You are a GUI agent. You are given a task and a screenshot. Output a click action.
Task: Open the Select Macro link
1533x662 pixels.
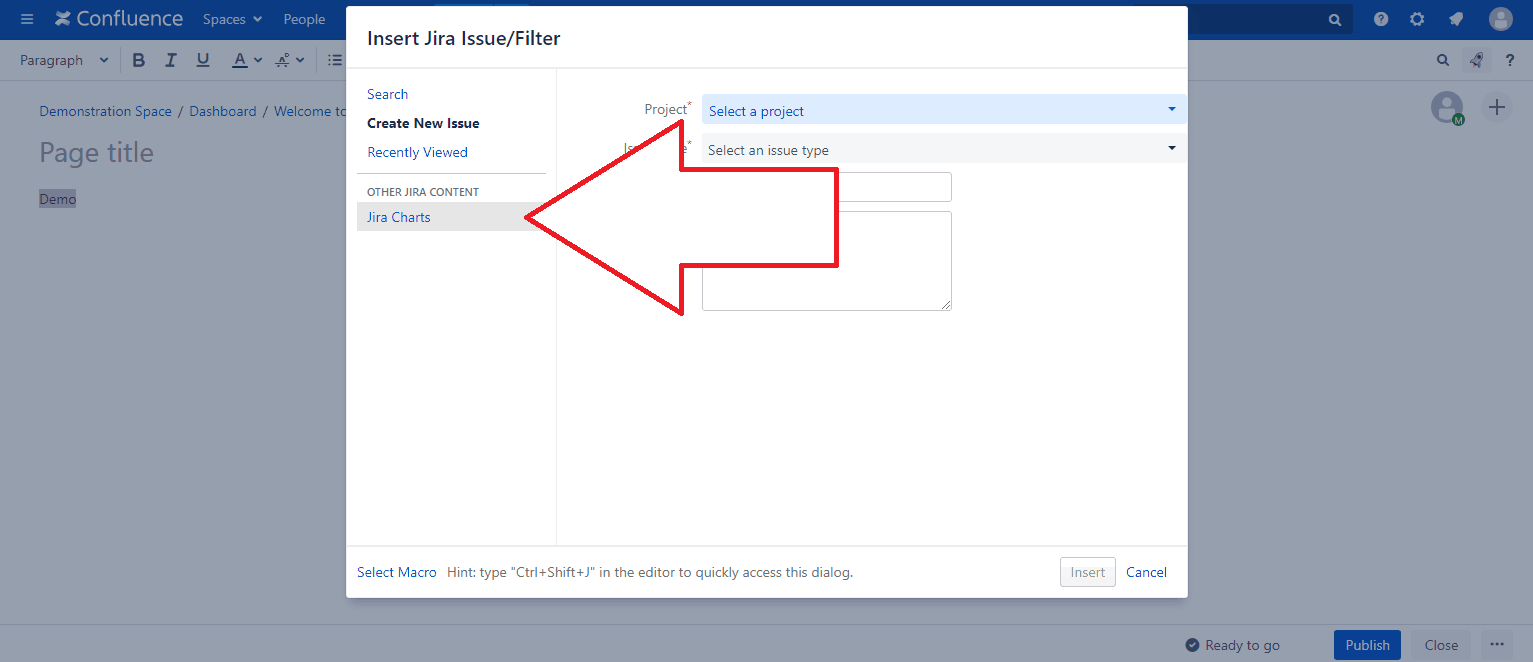click(396, 571)
